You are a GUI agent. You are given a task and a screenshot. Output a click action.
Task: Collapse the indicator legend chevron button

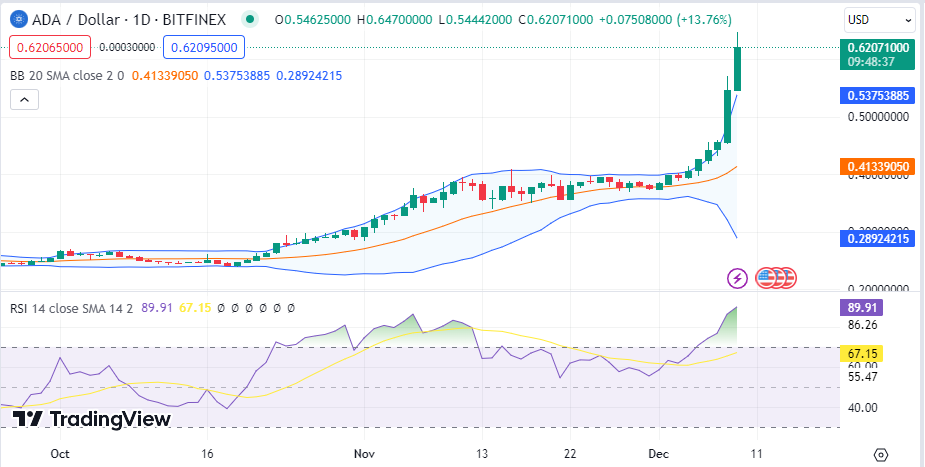[24, 100]
